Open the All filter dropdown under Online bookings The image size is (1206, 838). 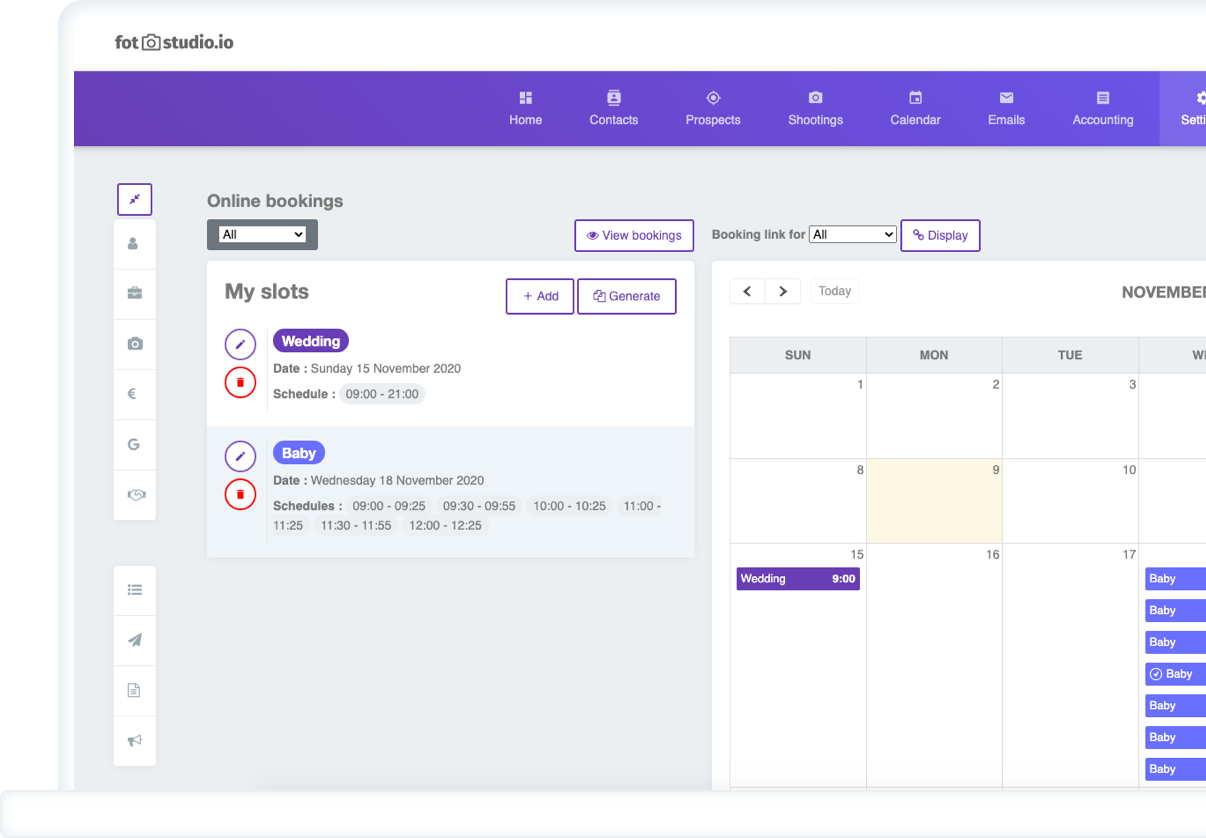pyautogui.click(x=262, y=235)
